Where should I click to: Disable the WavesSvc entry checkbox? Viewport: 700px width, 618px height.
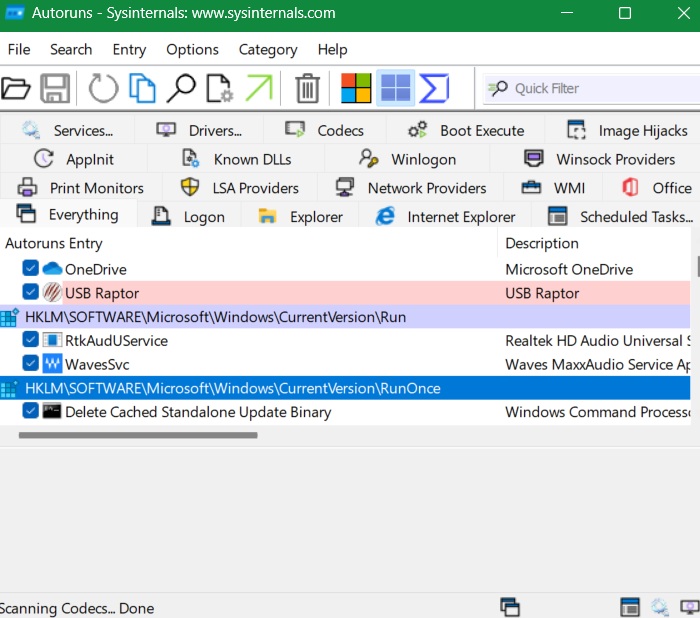[x=30, y=363]
